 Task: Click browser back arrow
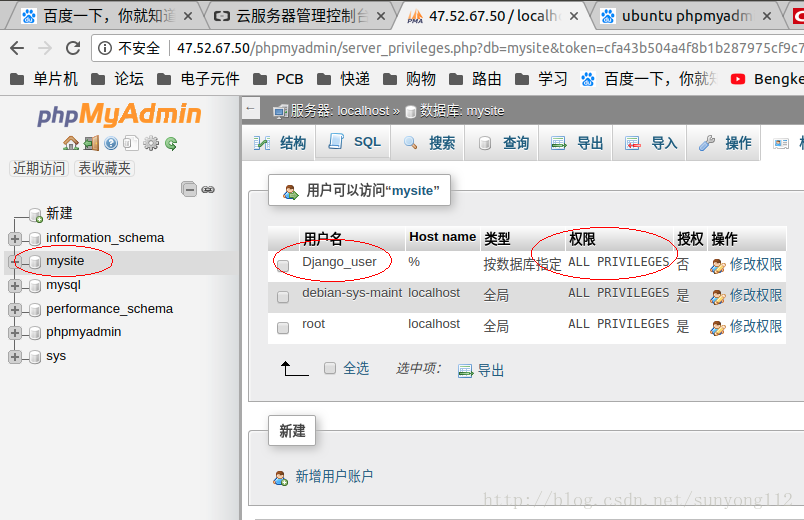tap(17, 48)
